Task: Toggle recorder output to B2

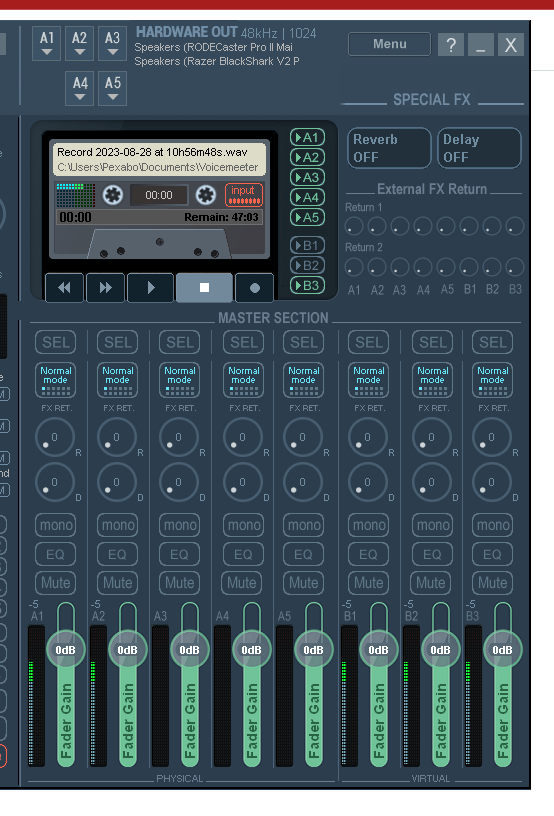Action: click(307, 265)
